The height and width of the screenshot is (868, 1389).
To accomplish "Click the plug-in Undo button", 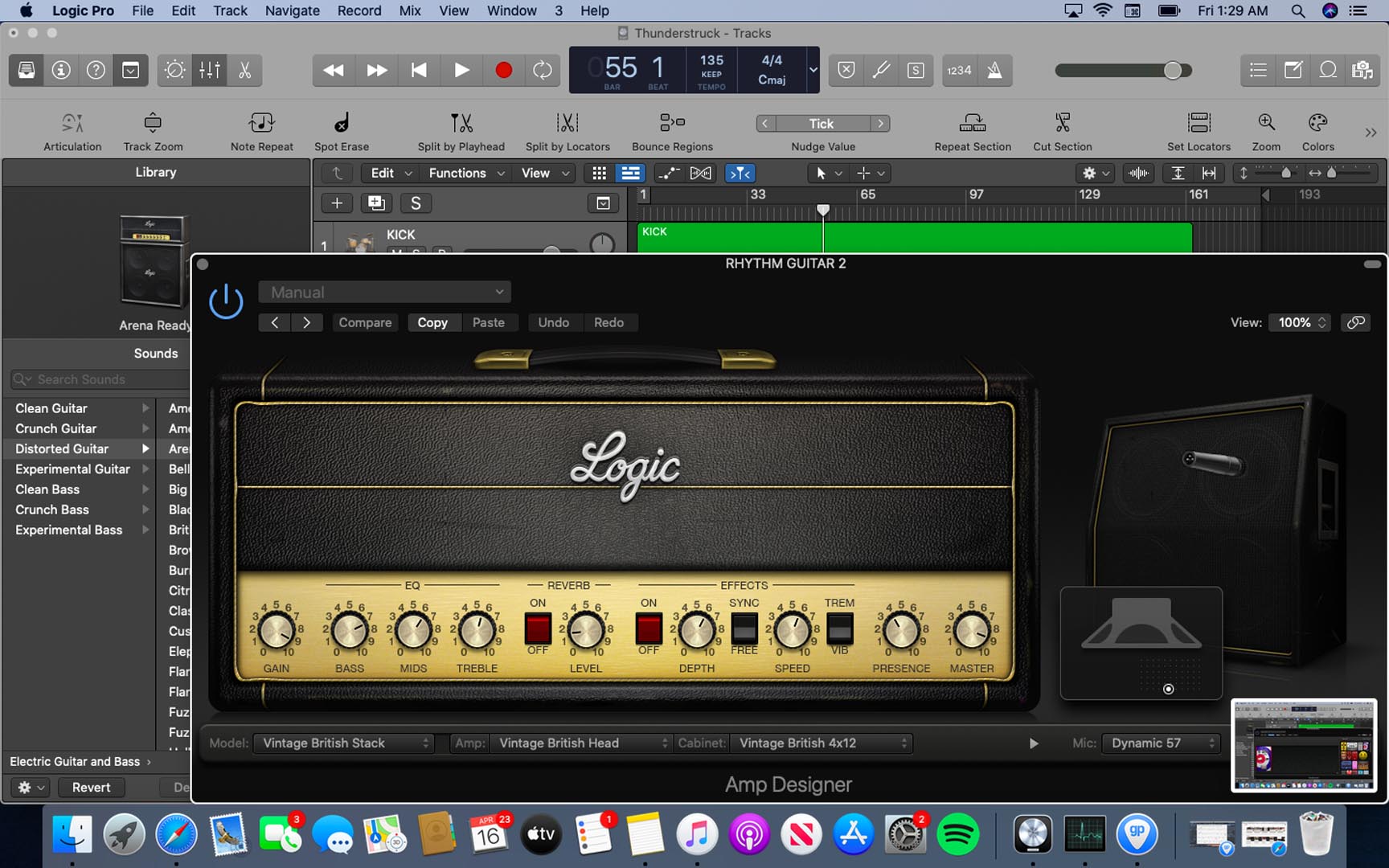I will coord(554,322).
